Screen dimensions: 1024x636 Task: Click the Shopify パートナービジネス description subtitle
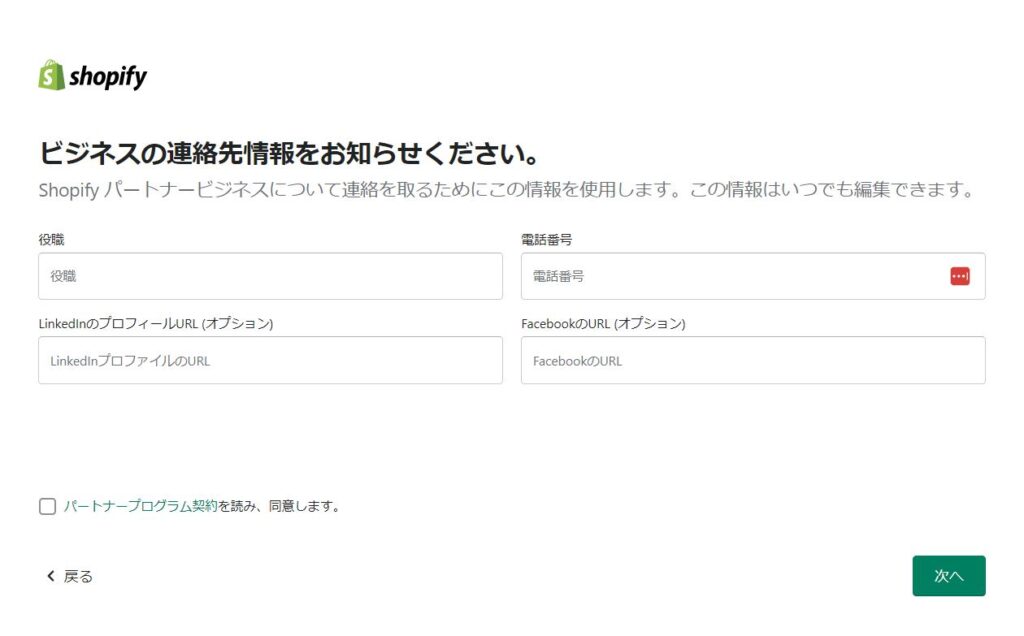[x=507, y=190]
